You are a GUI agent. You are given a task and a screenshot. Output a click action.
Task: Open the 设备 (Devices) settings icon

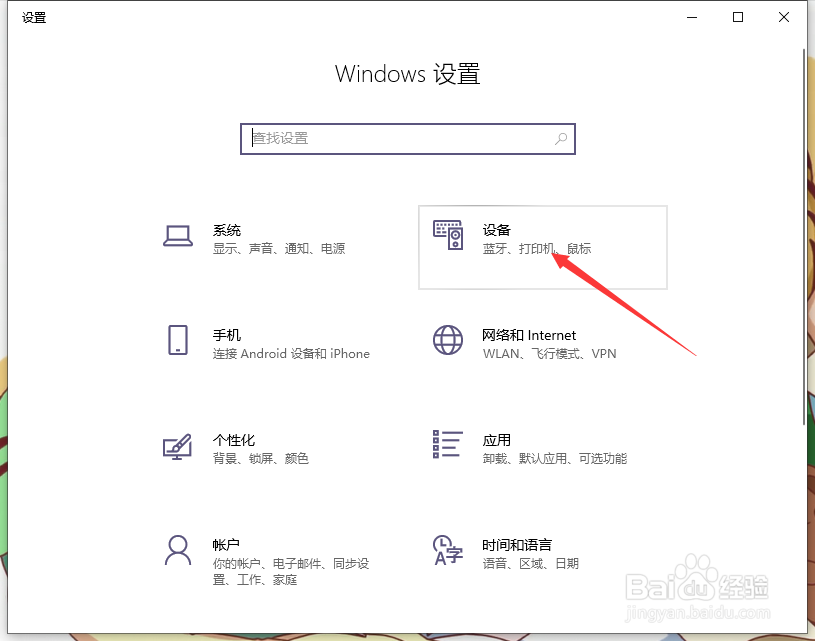[x=448, y=237]
